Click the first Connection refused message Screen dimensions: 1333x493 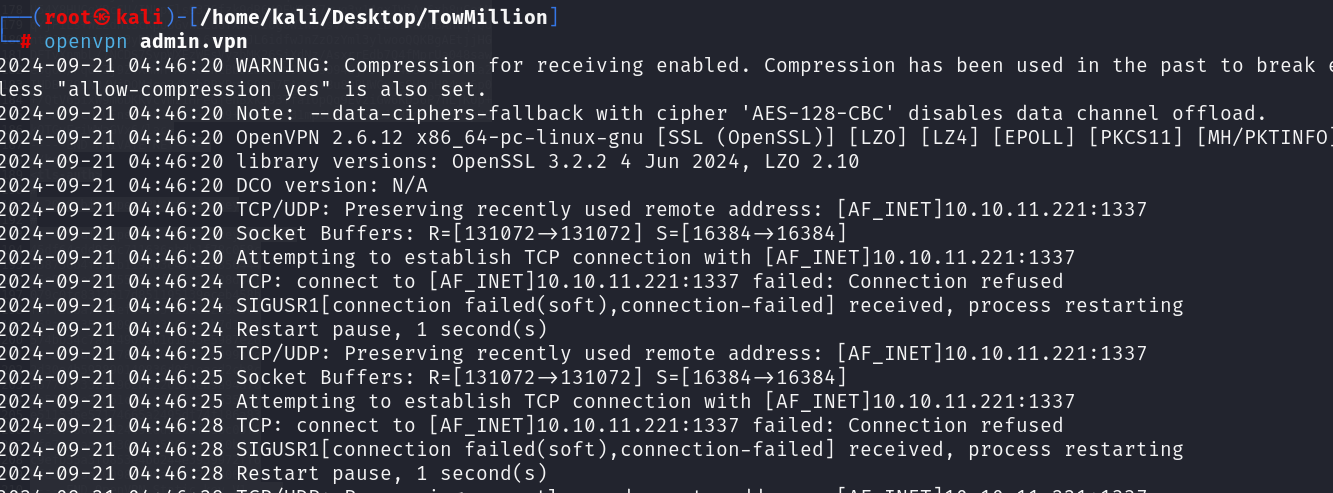point(956,282)
